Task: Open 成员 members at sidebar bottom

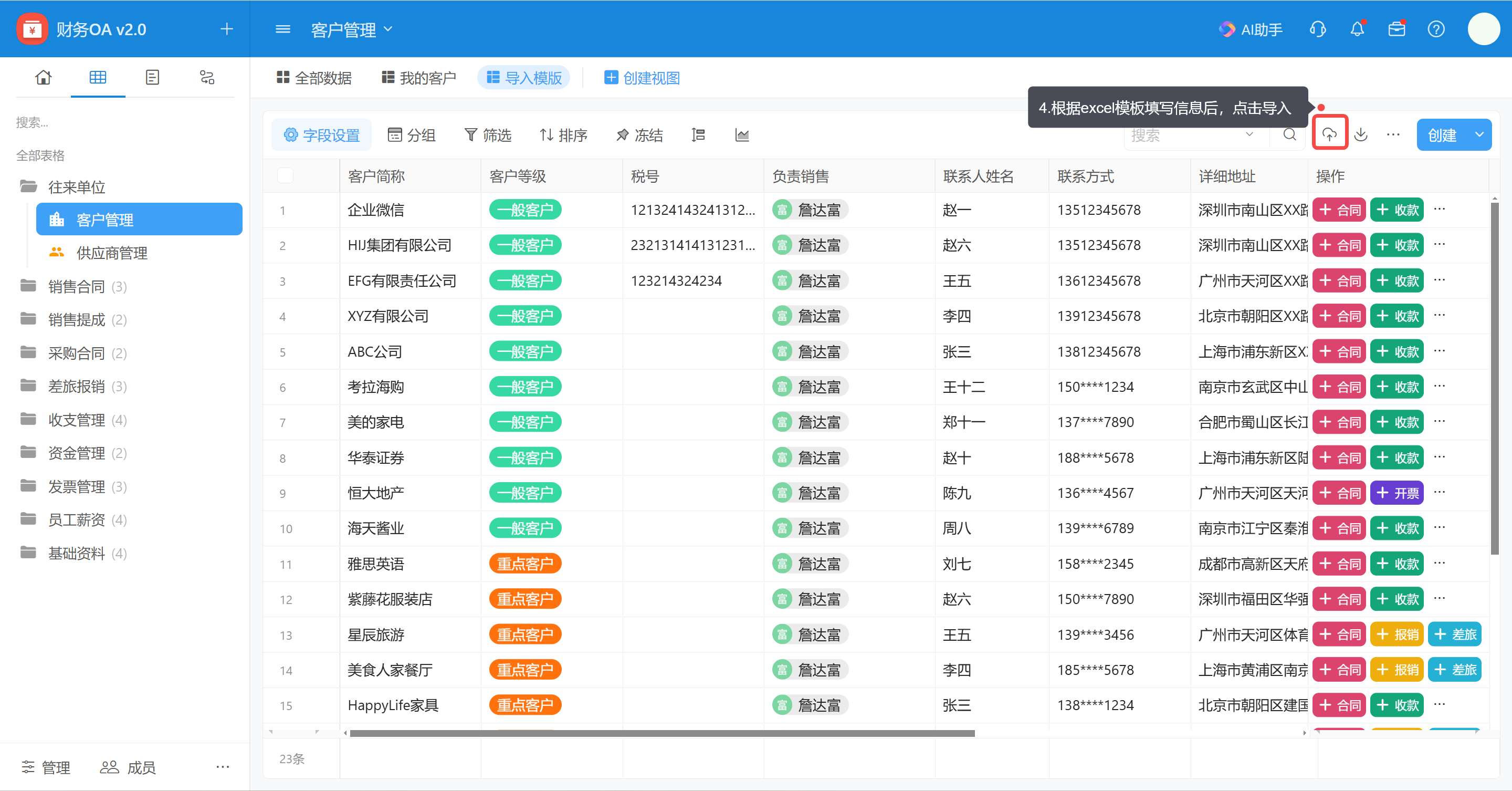Action: [128, 767]
